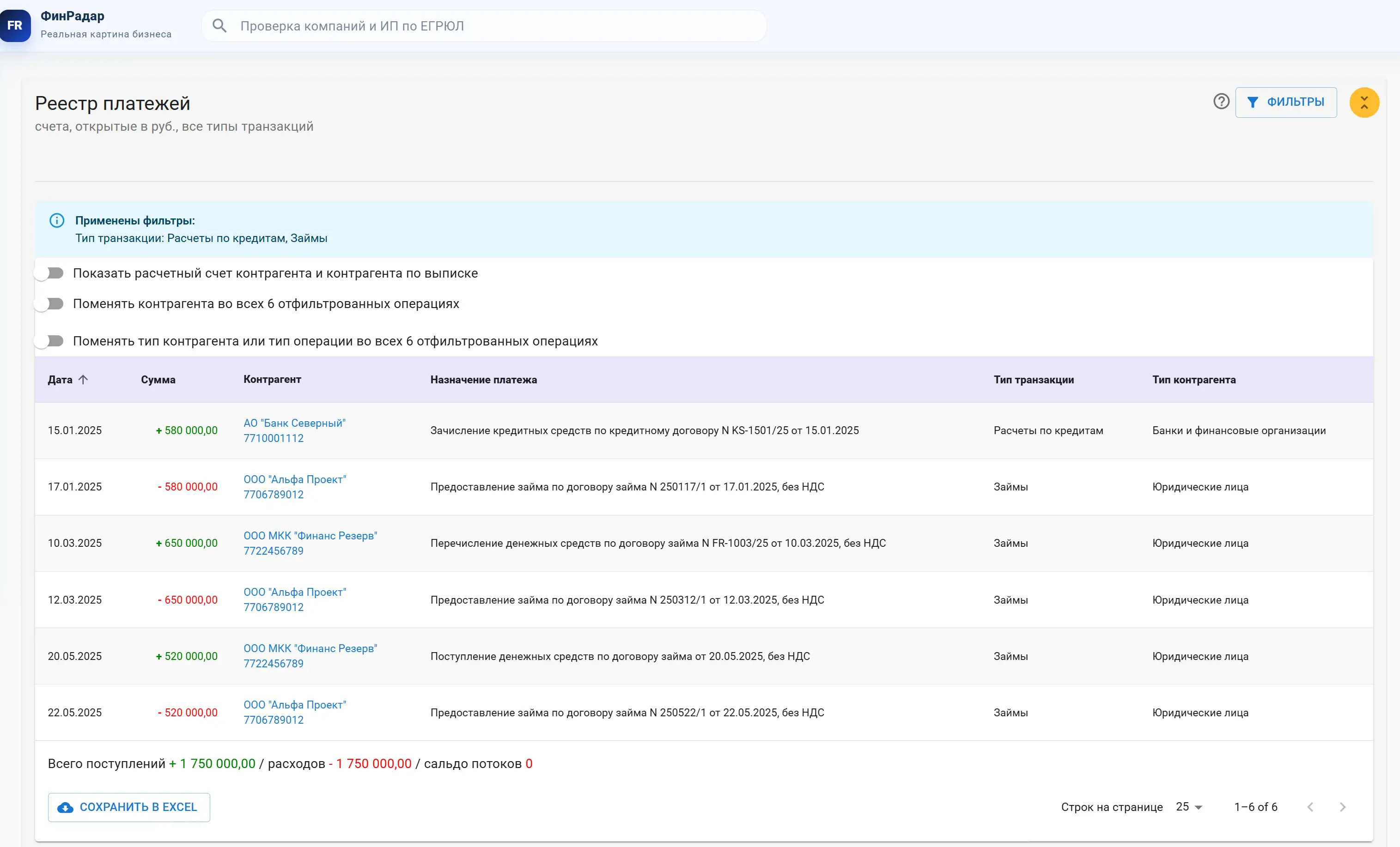This screenshot has width=1400, height=847.
Task: Click payment purpose with N 250117/1
Action: tap(627, 487)
